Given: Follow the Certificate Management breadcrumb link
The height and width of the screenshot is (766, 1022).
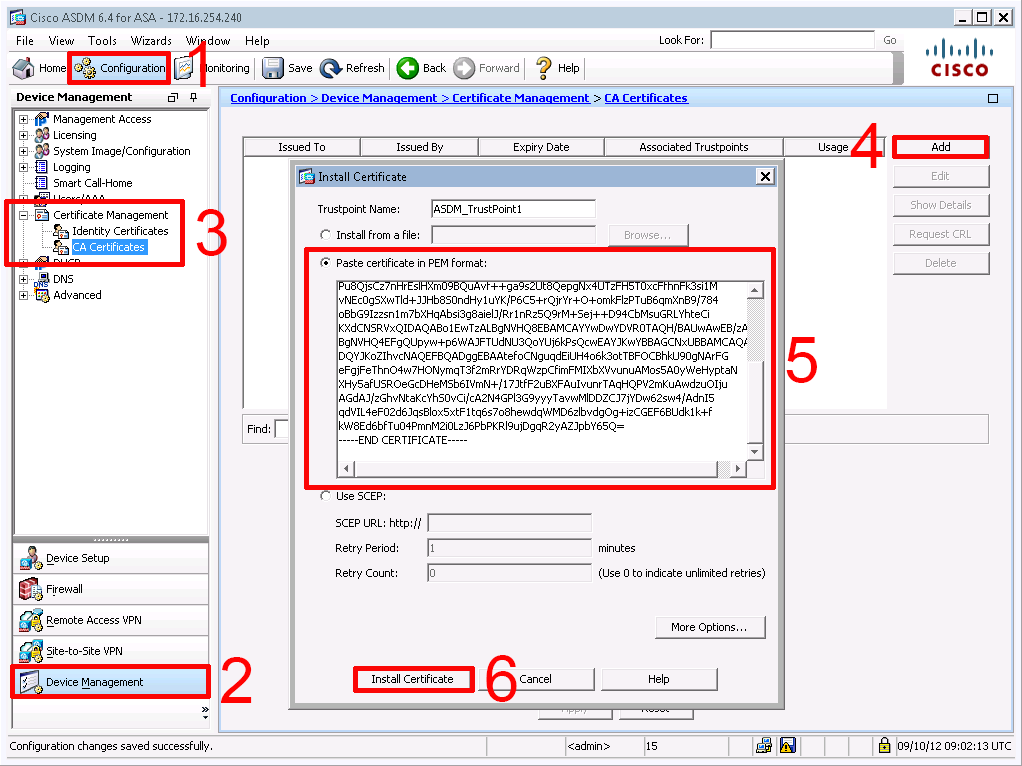Looking at the screenshot, I should 521,98.
